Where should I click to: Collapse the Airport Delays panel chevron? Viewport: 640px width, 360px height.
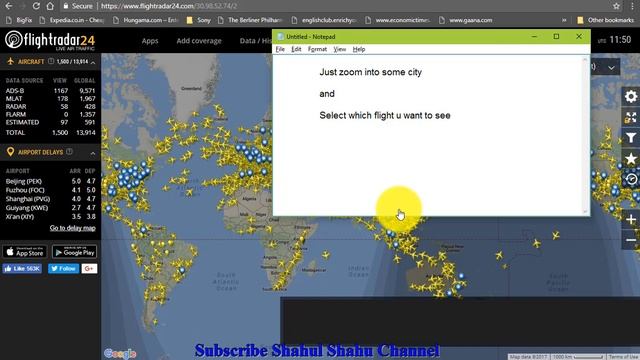pos(93,153)
